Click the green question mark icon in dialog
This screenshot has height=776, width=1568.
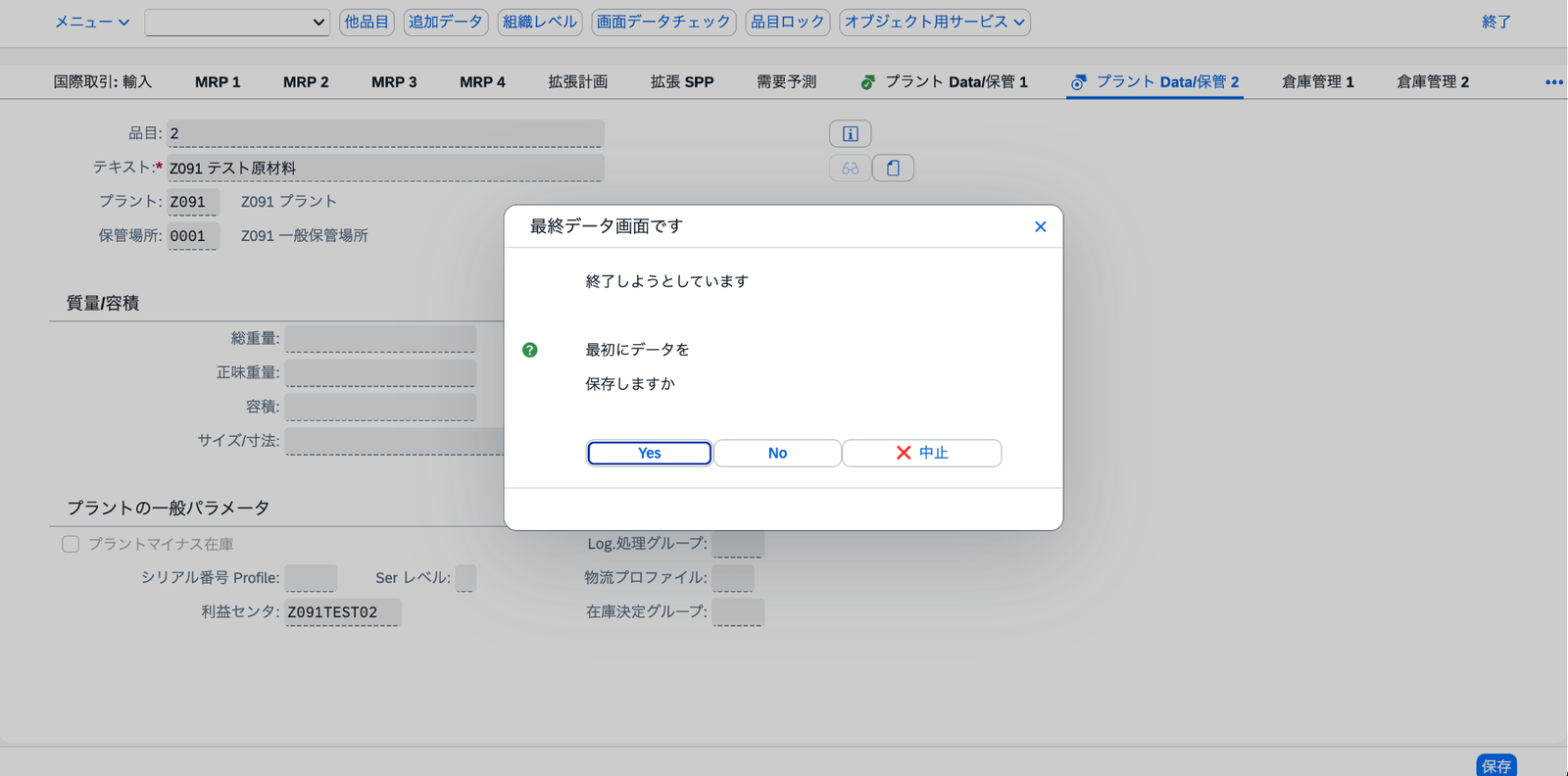click(530, 350)
